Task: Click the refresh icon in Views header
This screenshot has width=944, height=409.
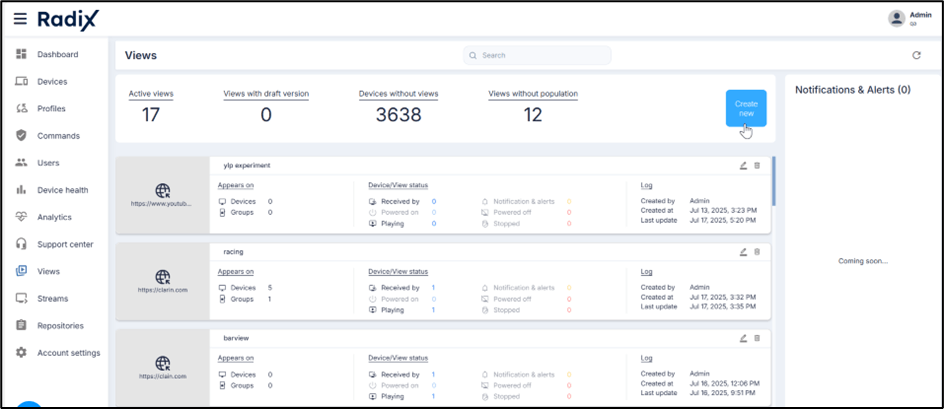Action: (916, 56)
